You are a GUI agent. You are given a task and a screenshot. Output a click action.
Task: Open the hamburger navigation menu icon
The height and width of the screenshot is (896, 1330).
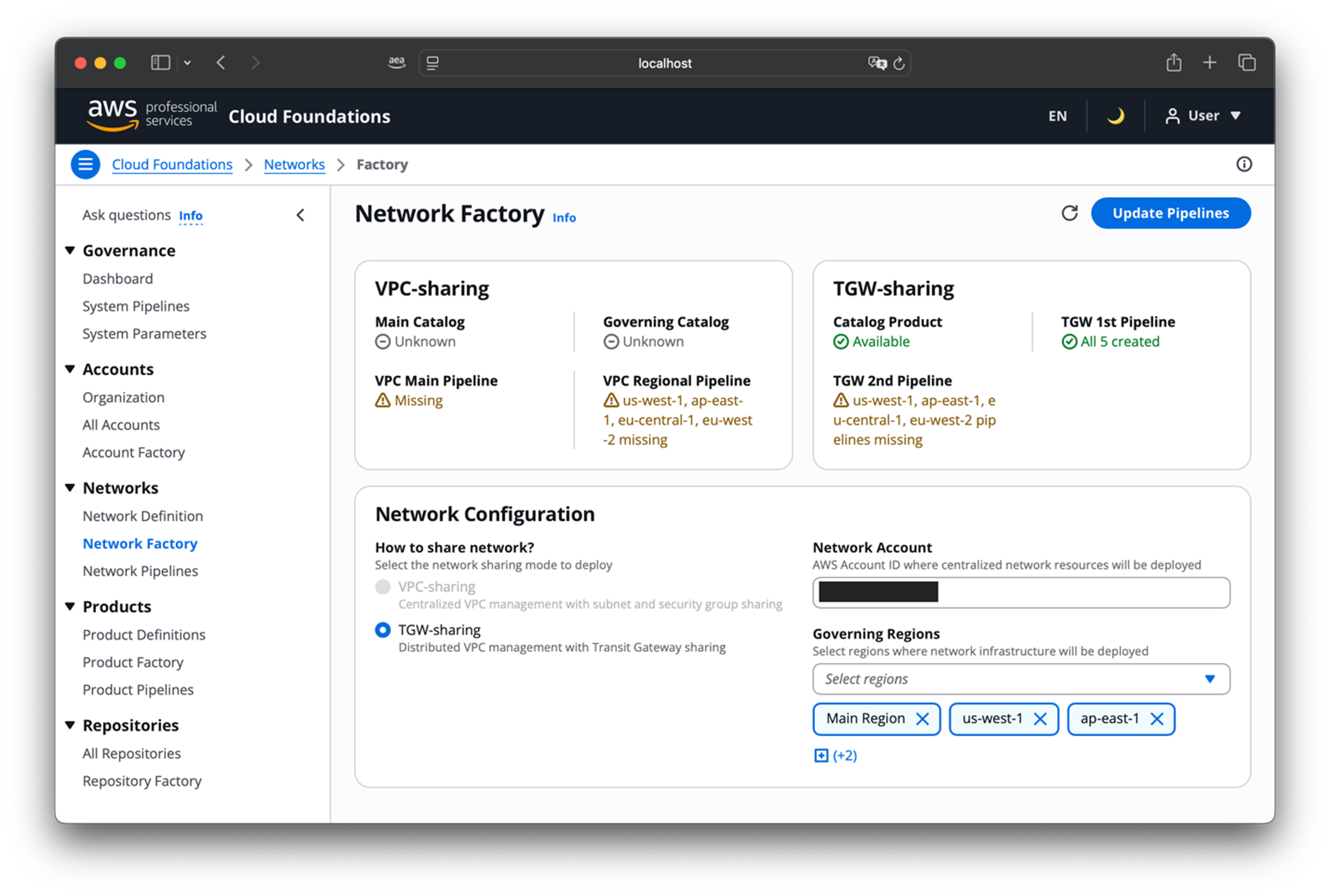[x=85, y=165]
